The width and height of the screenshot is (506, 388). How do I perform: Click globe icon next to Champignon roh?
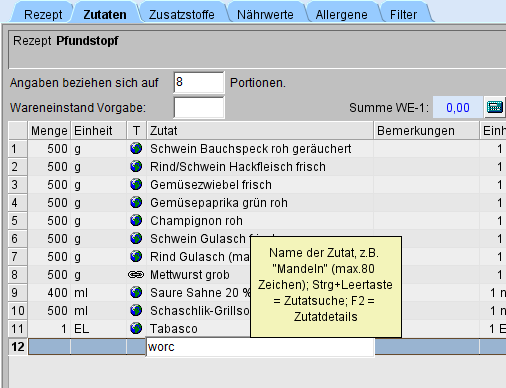136,220
